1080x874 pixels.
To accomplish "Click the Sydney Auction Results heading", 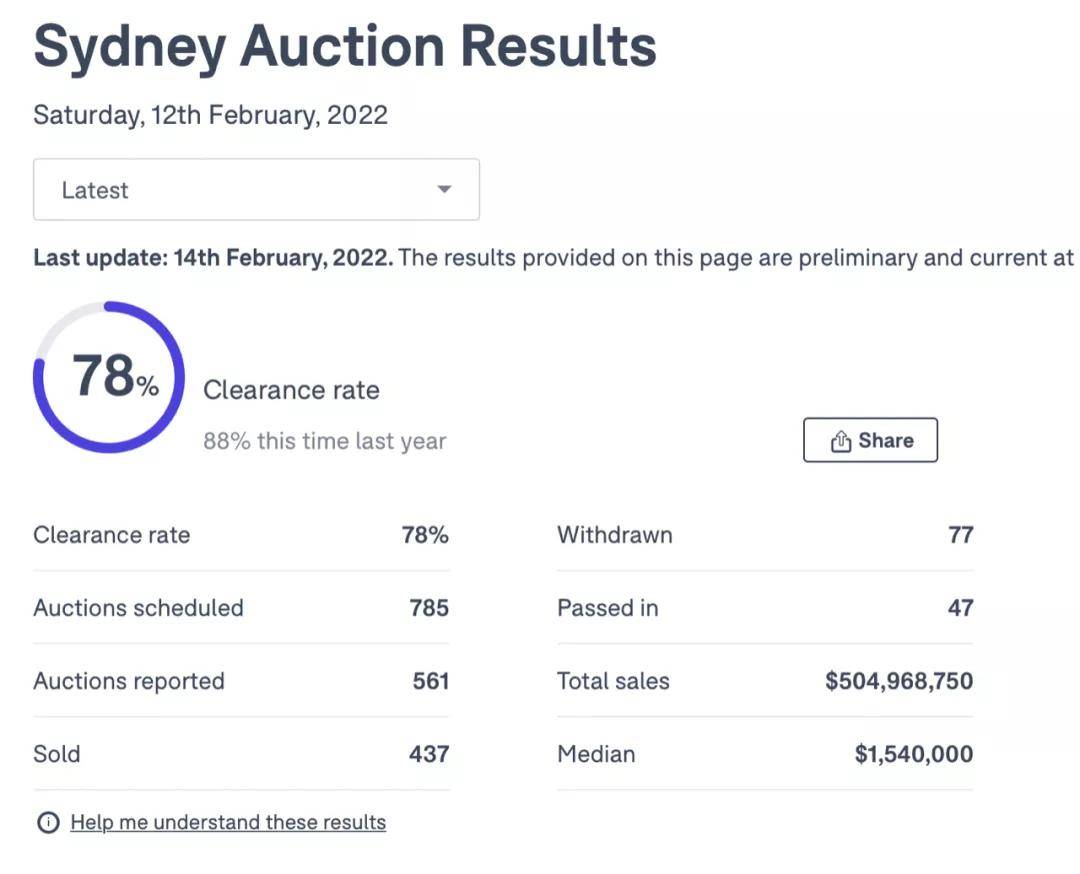I will pos(345,48).
